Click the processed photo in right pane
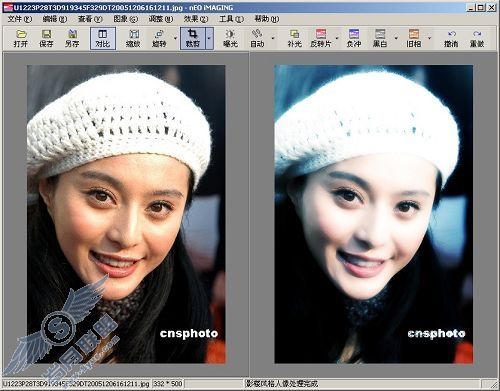This screenshot has width=500, height=391. pyautogui.click(x=374, y=214)
